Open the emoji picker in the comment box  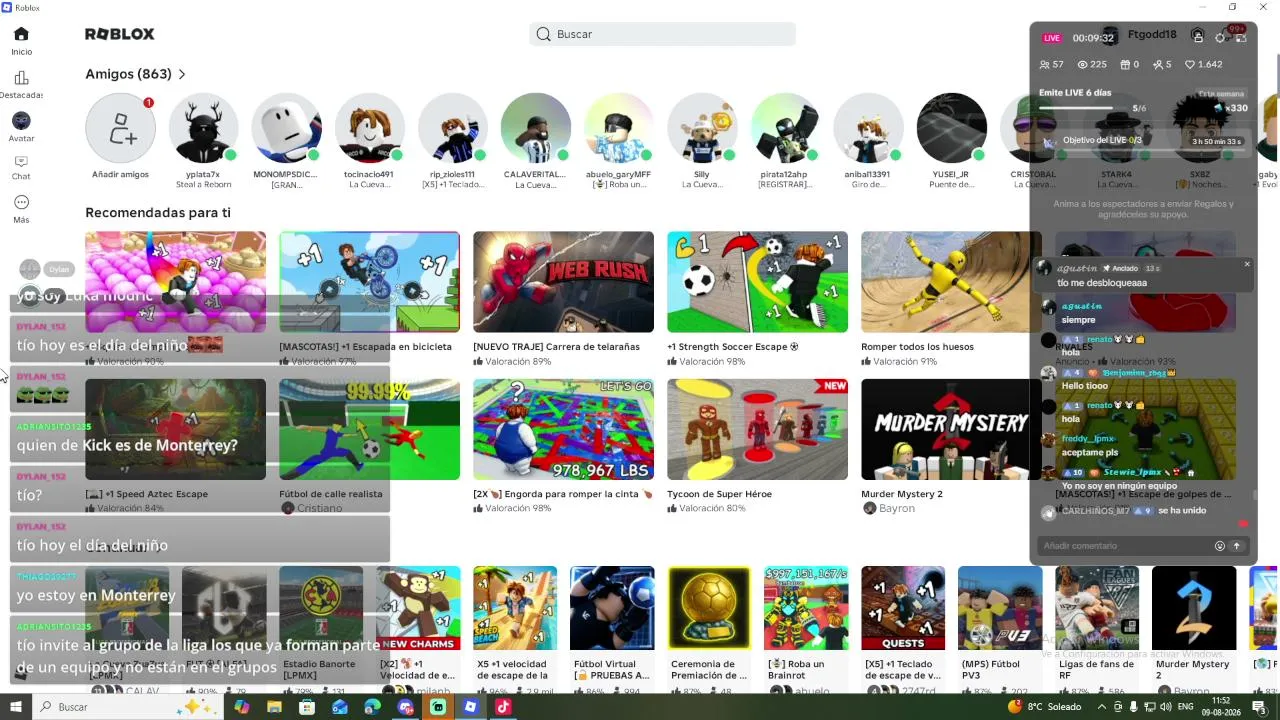[1220, 546]
